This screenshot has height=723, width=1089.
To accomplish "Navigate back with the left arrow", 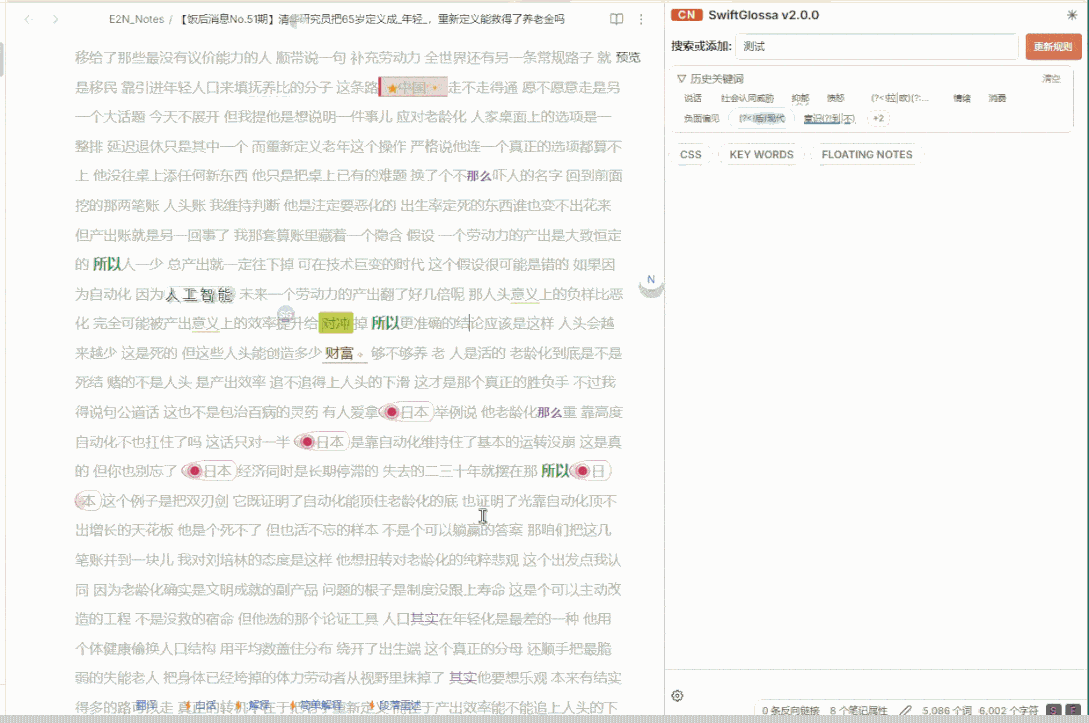I will point(28,19).
